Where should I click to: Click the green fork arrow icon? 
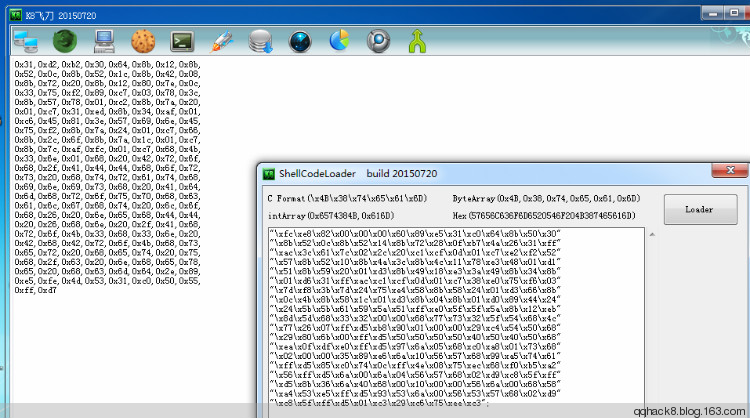(417, 41)
